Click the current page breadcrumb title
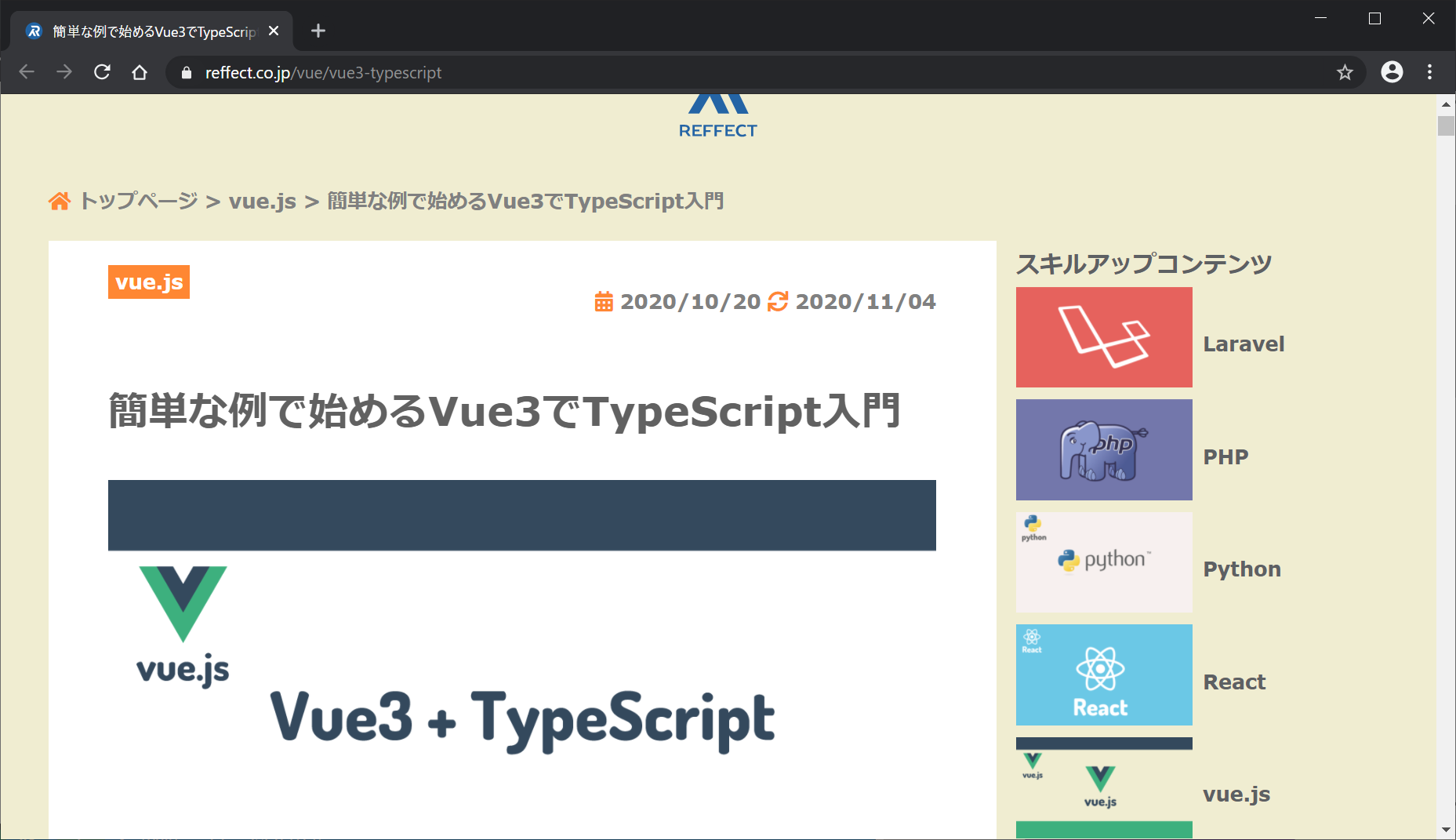The width and height of the screenshot is (1456, 840). (x=525, y=202)
